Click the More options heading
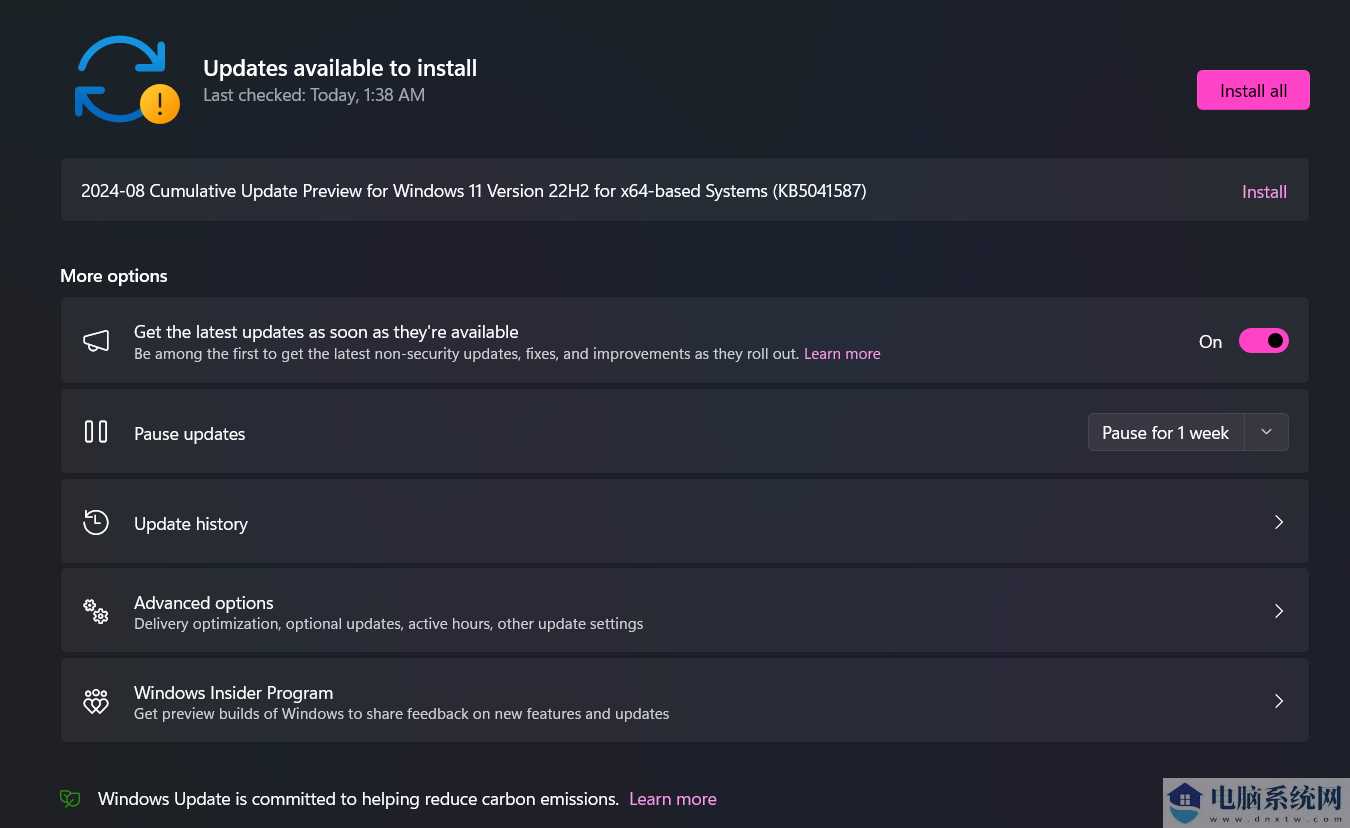Viewport: 1350px width, 828px height. [x=114, y=276]
